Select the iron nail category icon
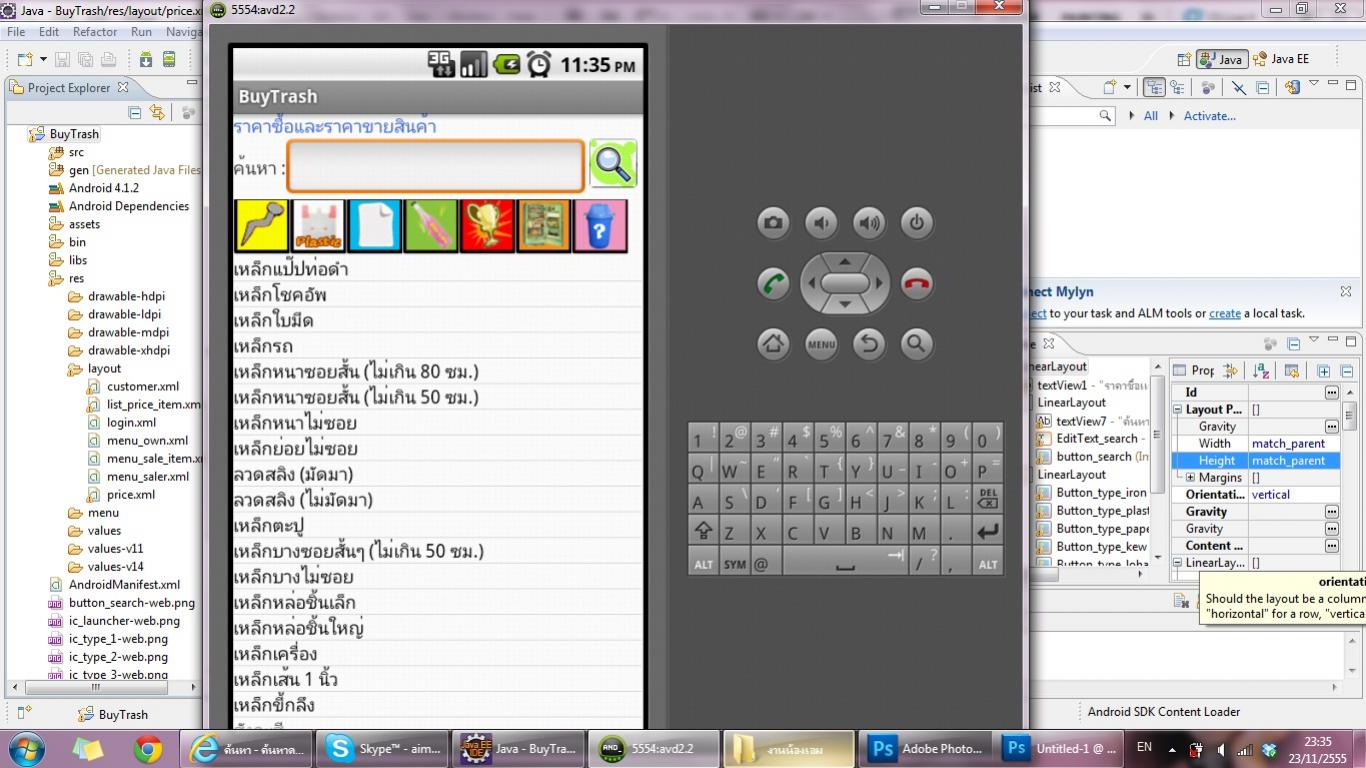The height and width of the screenshot is (768, 1366). click(261, 226)
